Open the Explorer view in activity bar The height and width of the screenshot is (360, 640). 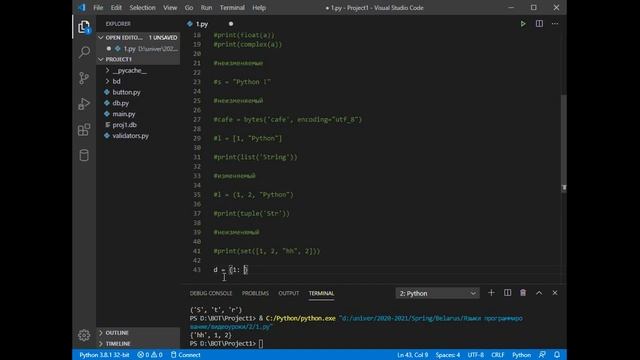pyautogui.click(x=84, y=27)
